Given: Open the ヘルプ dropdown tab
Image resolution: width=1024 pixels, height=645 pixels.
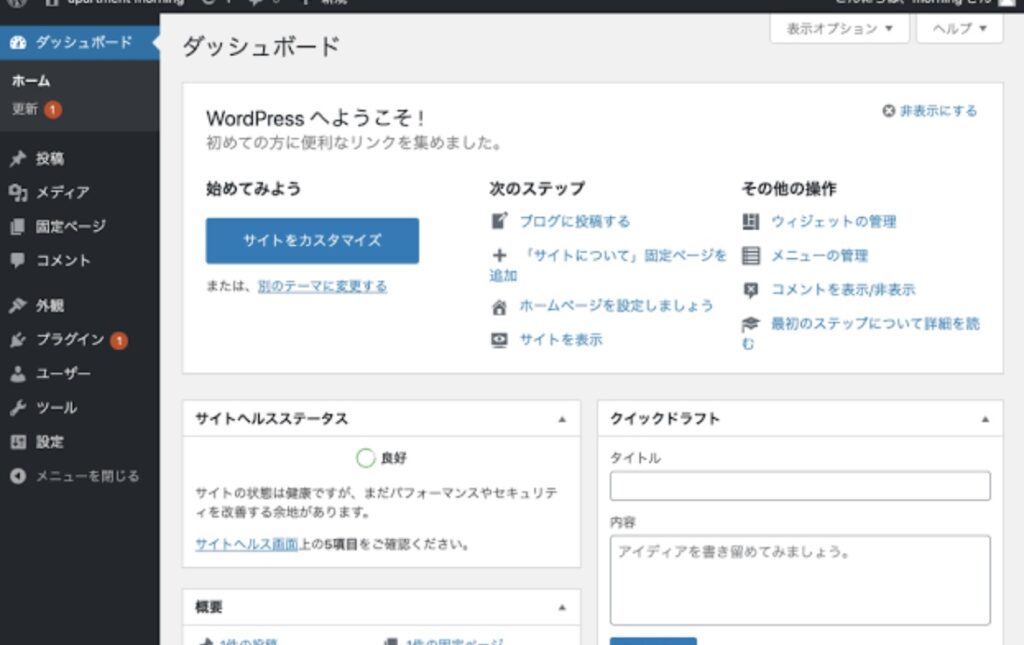Looking at the screenshot, I should 959,29.
